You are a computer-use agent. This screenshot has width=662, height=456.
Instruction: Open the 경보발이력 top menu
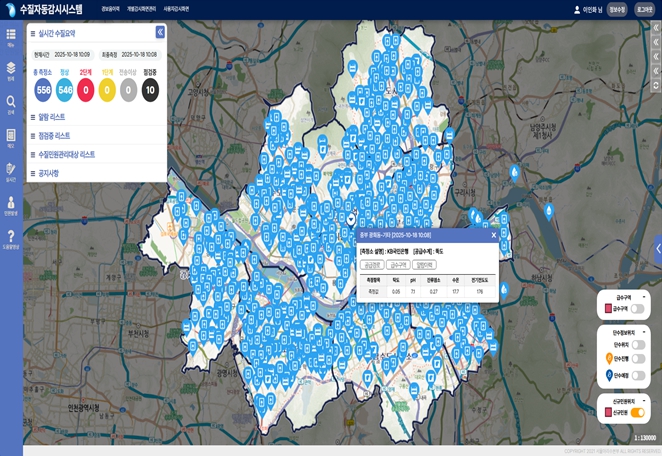pyautogui.click(x=110, y=9)
